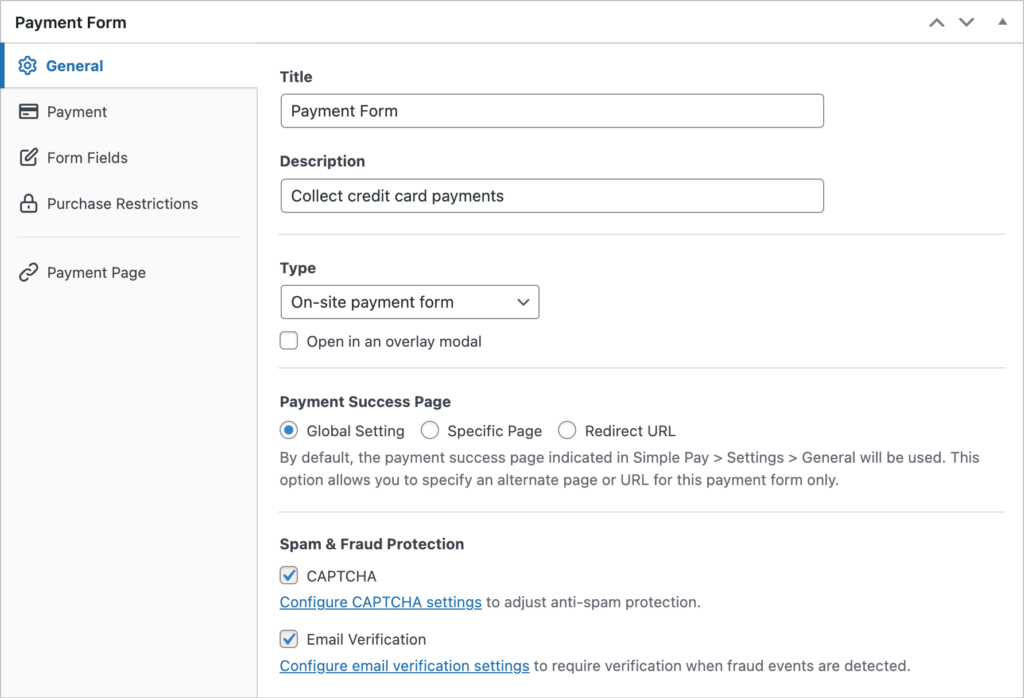Open Configure CAPTCHA settings link
Viewport: 1024px width, 698px height.
pos(380,602)
